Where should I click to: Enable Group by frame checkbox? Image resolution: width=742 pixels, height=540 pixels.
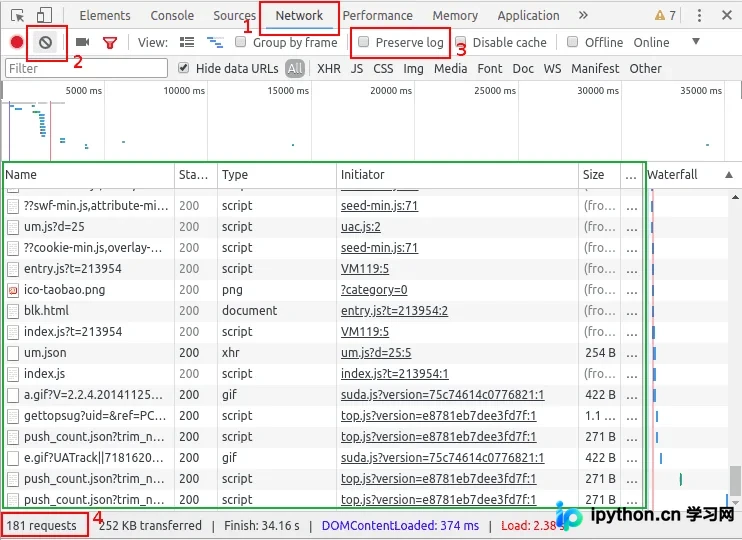240,42
